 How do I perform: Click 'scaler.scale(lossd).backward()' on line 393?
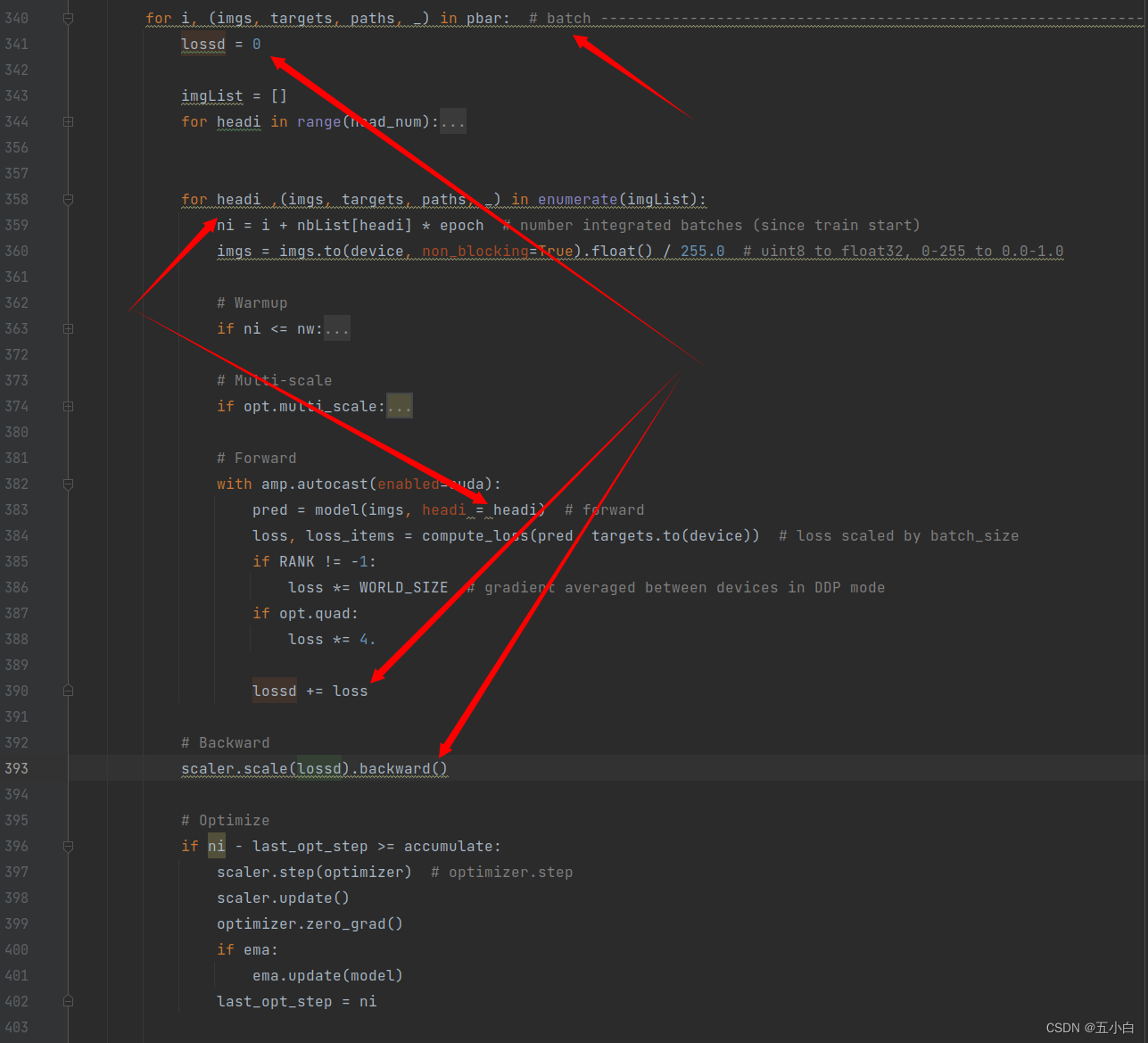pos(315,768)
